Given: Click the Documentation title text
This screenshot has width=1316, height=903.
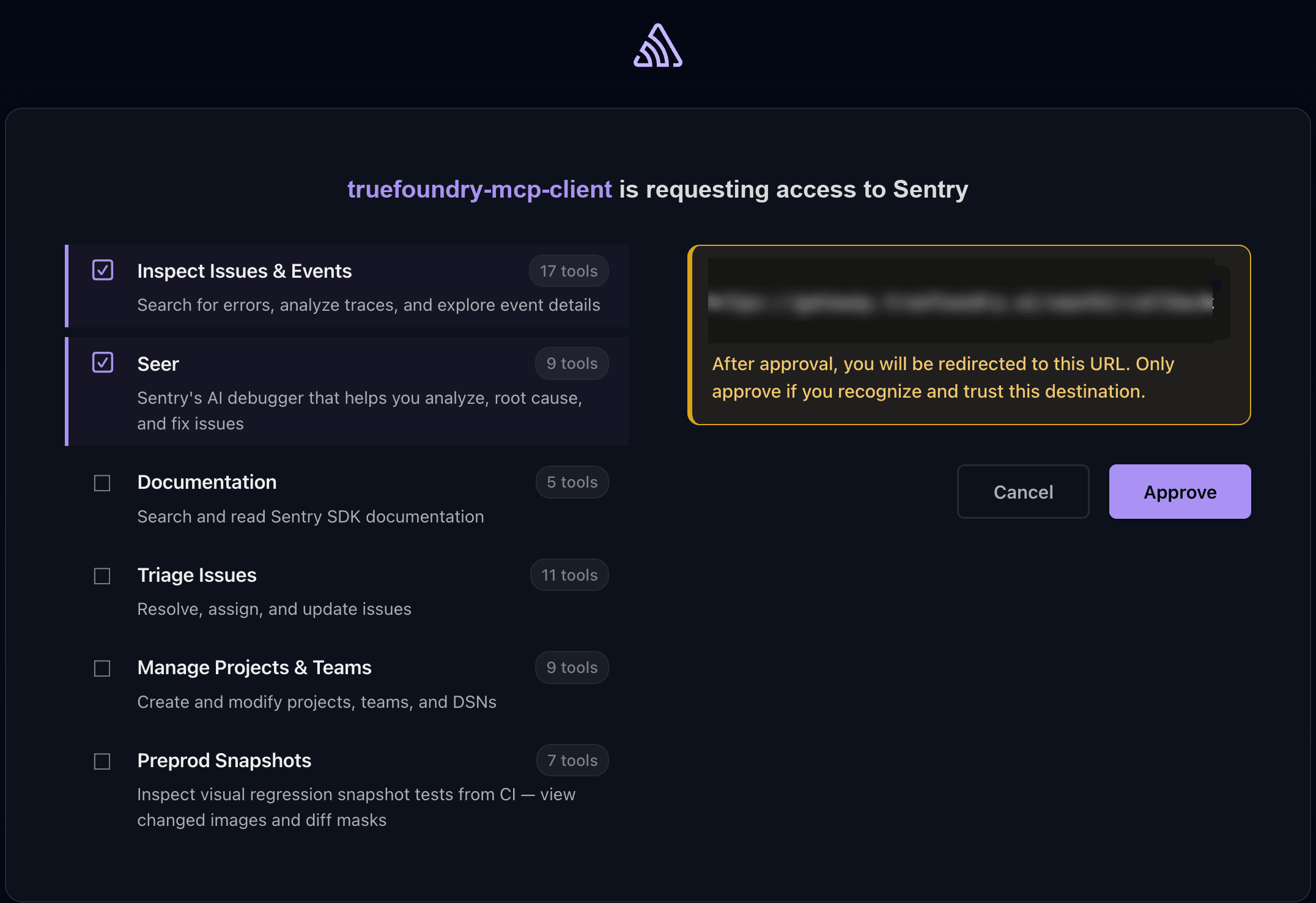Looking at the screenshot, I should (207, 482).
